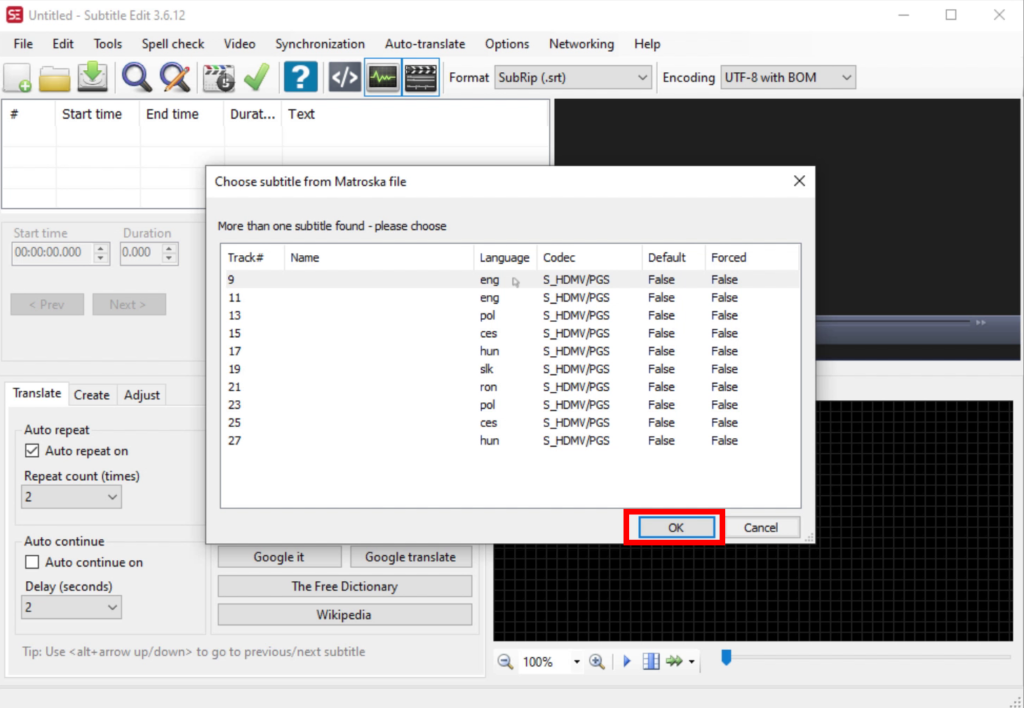
Task: Save the subtitle with the green download icon
Action: (x=92, y=77)
